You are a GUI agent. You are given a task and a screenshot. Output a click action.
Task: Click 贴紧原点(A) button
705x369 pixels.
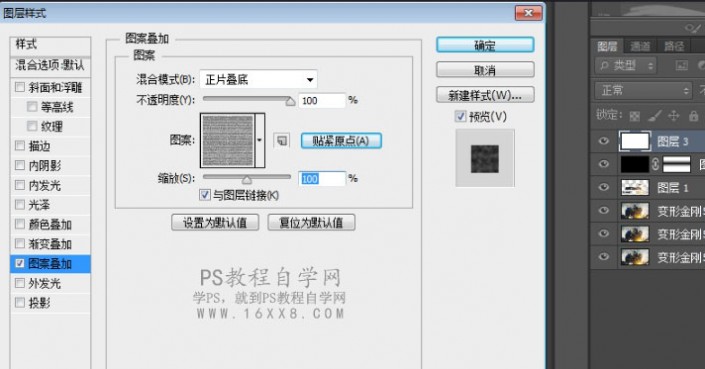point(341,141)
